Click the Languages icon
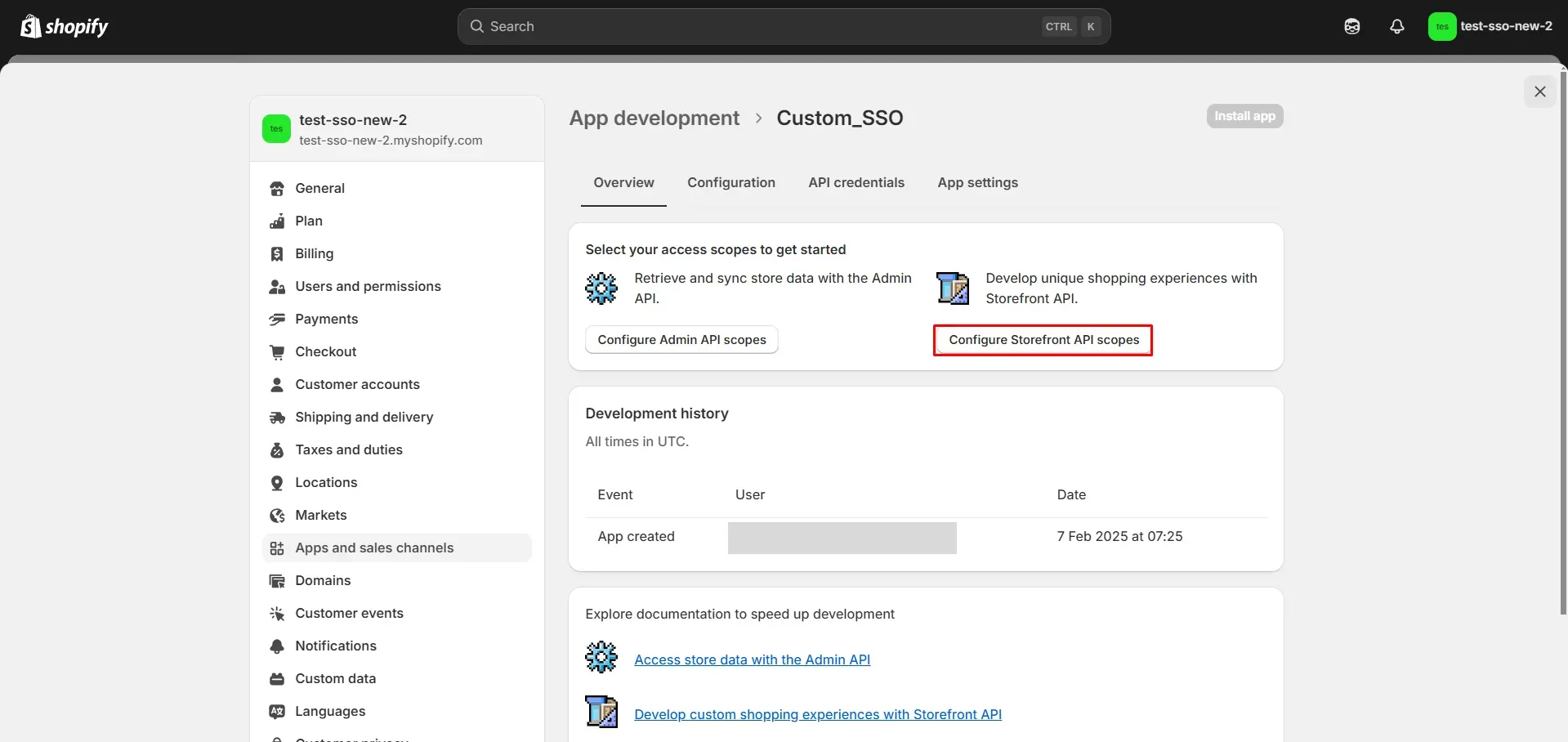Image resolution: width=1568 pixels, height=742 pixels. pyautogui.click(x=277, y=712)
